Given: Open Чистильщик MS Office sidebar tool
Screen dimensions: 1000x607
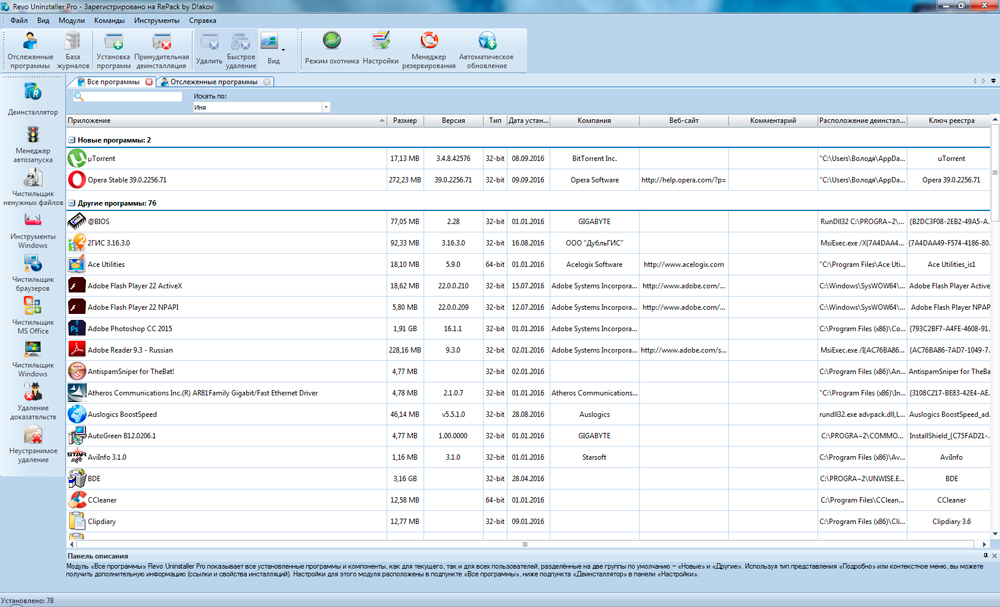Looking at the screenshot, I should click(33, 316).
